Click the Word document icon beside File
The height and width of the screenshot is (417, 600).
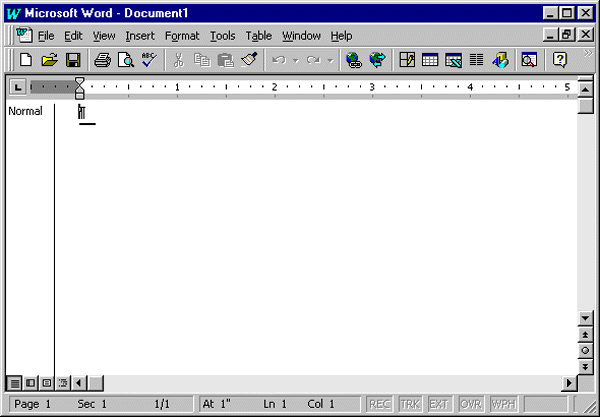(x=24, y=35)
